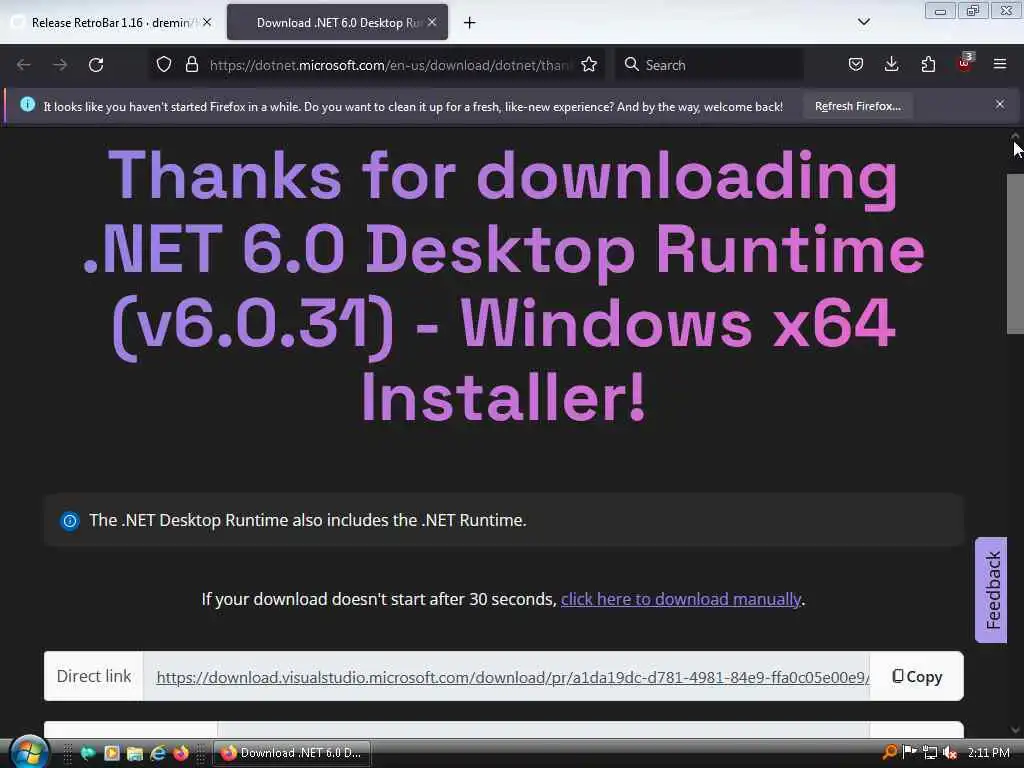1024x768 pixels.
Task: Go back to the previous page
Action: [24, 65]
